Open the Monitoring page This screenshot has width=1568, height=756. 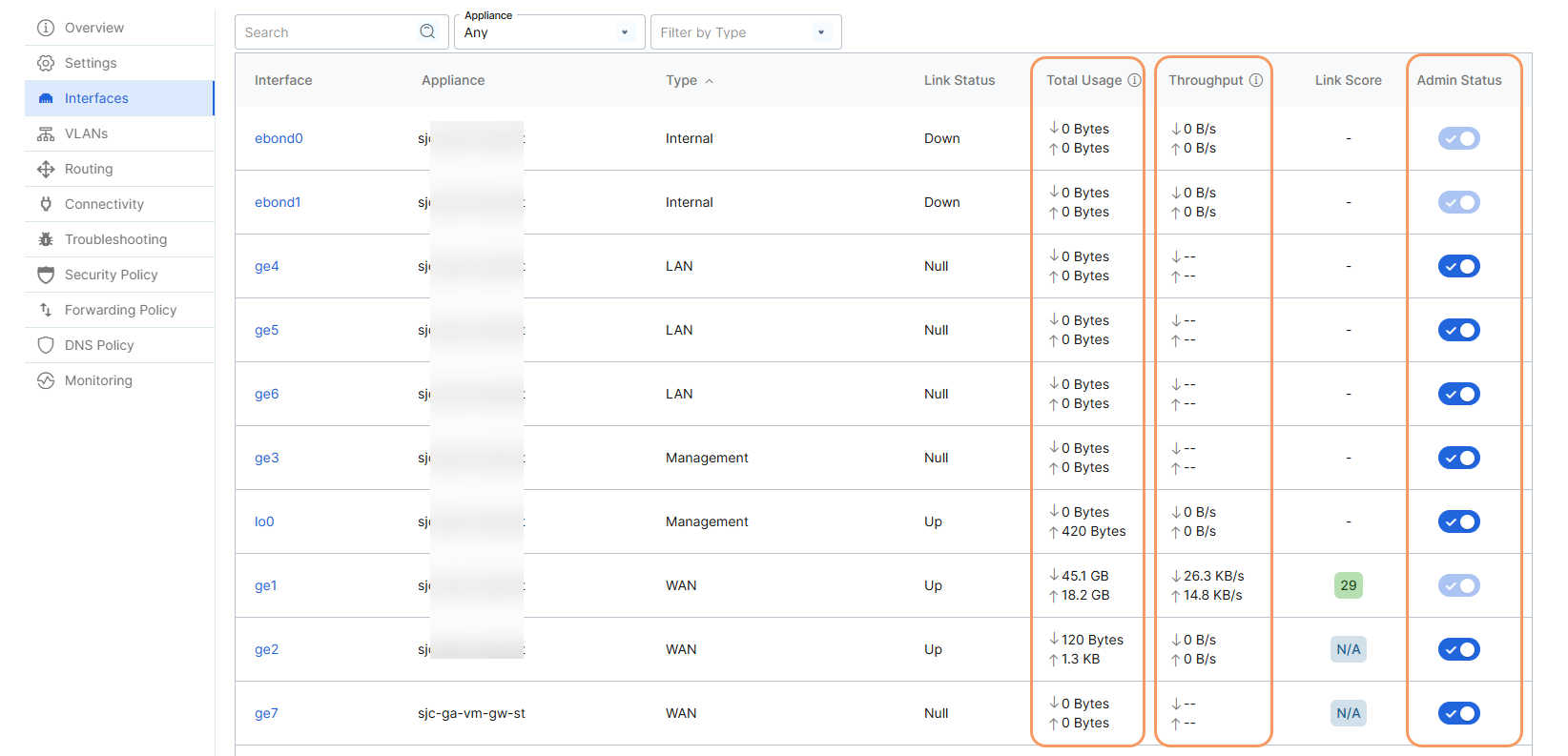[x=119, y=380]
